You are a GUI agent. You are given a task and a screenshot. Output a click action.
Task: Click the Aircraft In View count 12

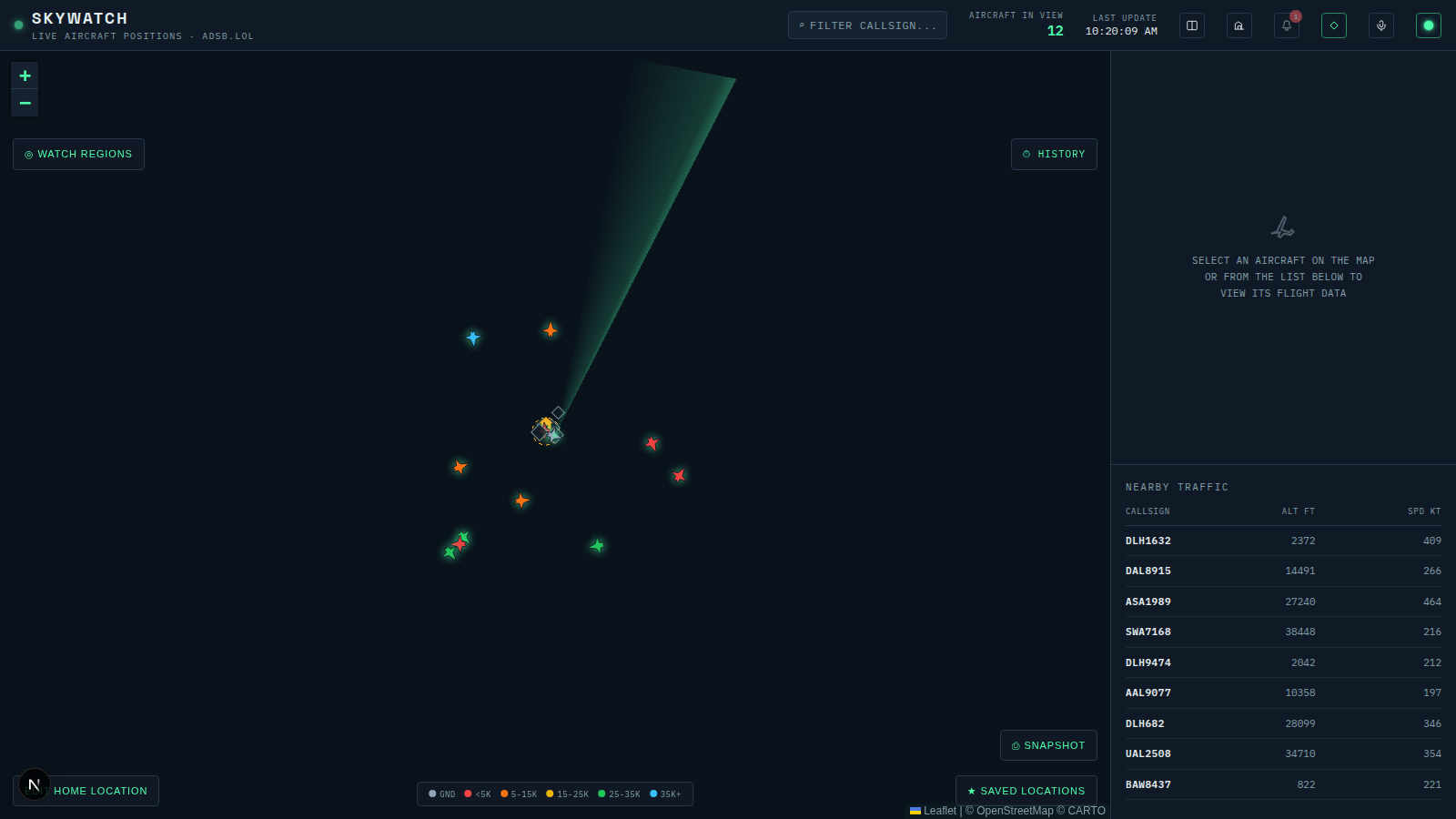click(1055, 31)
